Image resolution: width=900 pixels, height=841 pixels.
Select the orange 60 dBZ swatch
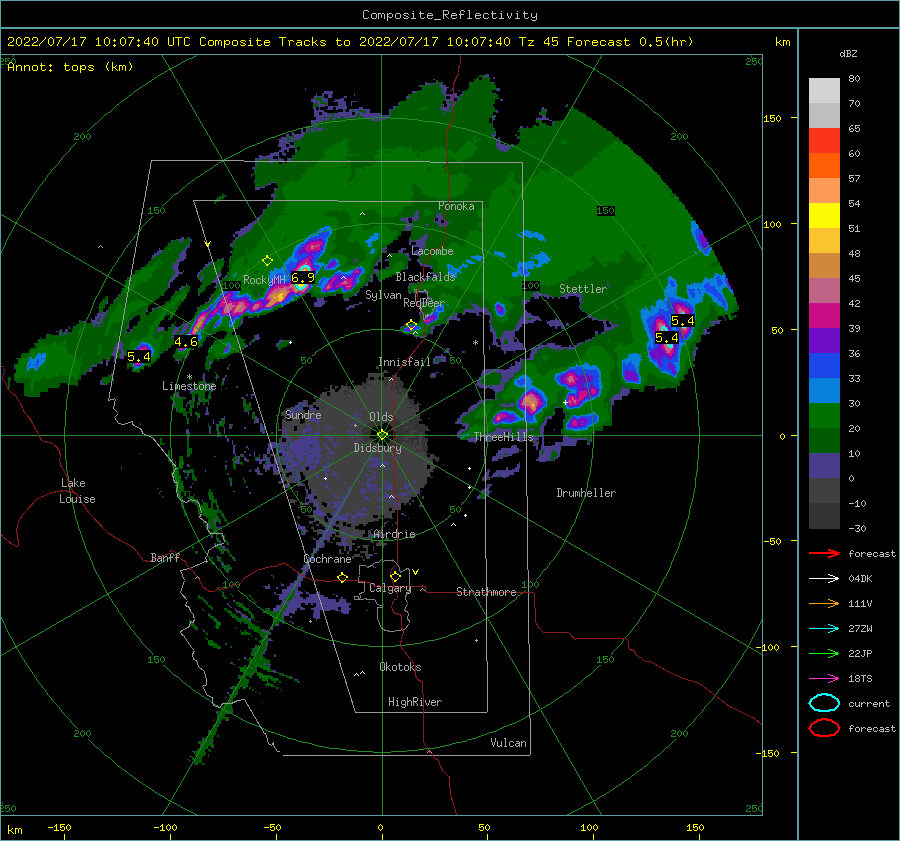(824, 165)
